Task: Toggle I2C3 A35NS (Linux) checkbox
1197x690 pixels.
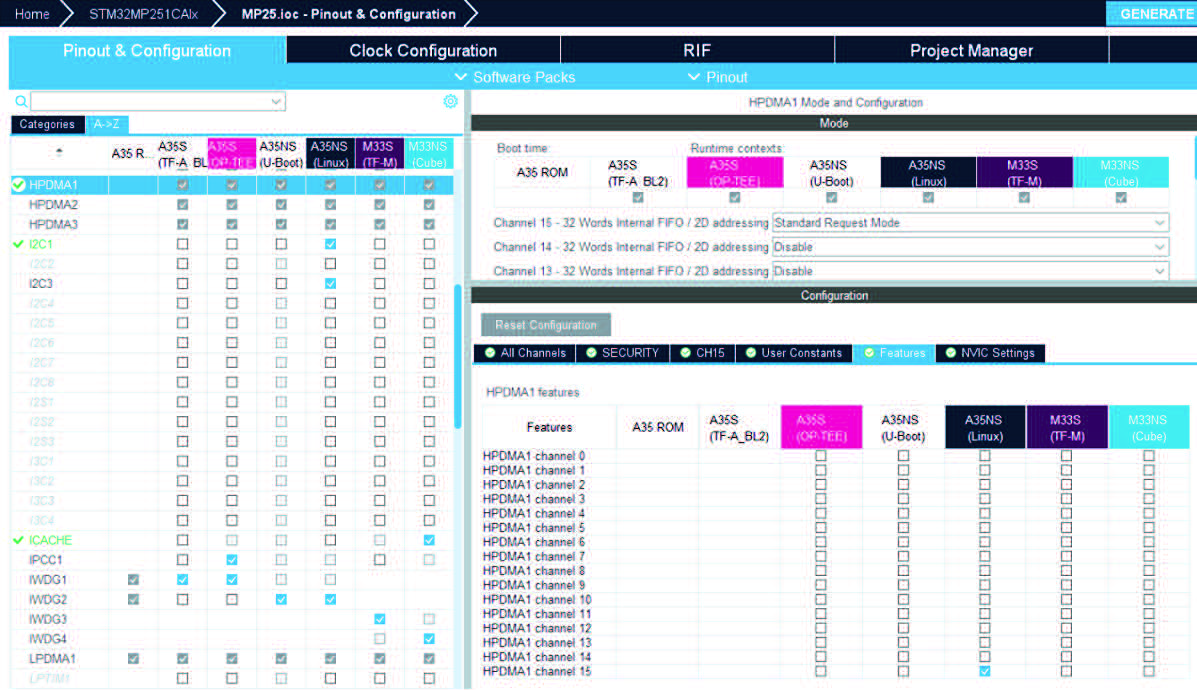Action: point(331,283)
